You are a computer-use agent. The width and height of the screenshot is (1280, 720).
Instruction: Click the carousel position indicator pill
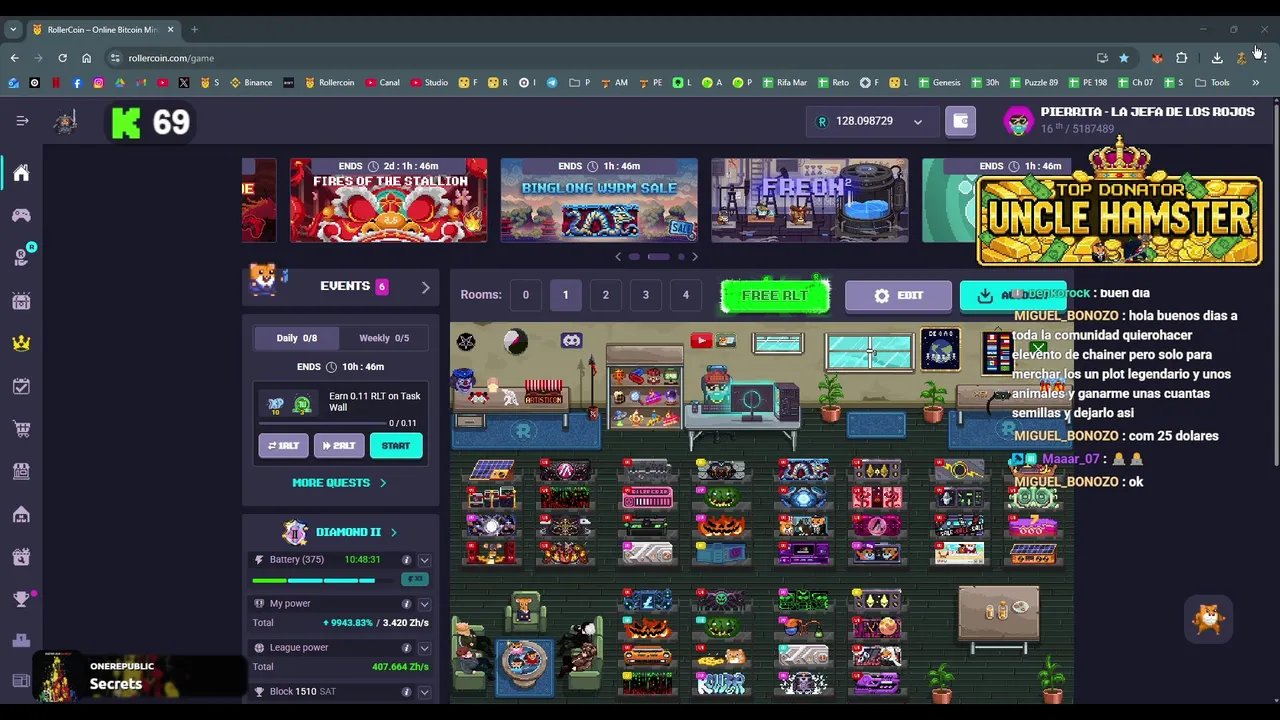click(x=658, y=257)
